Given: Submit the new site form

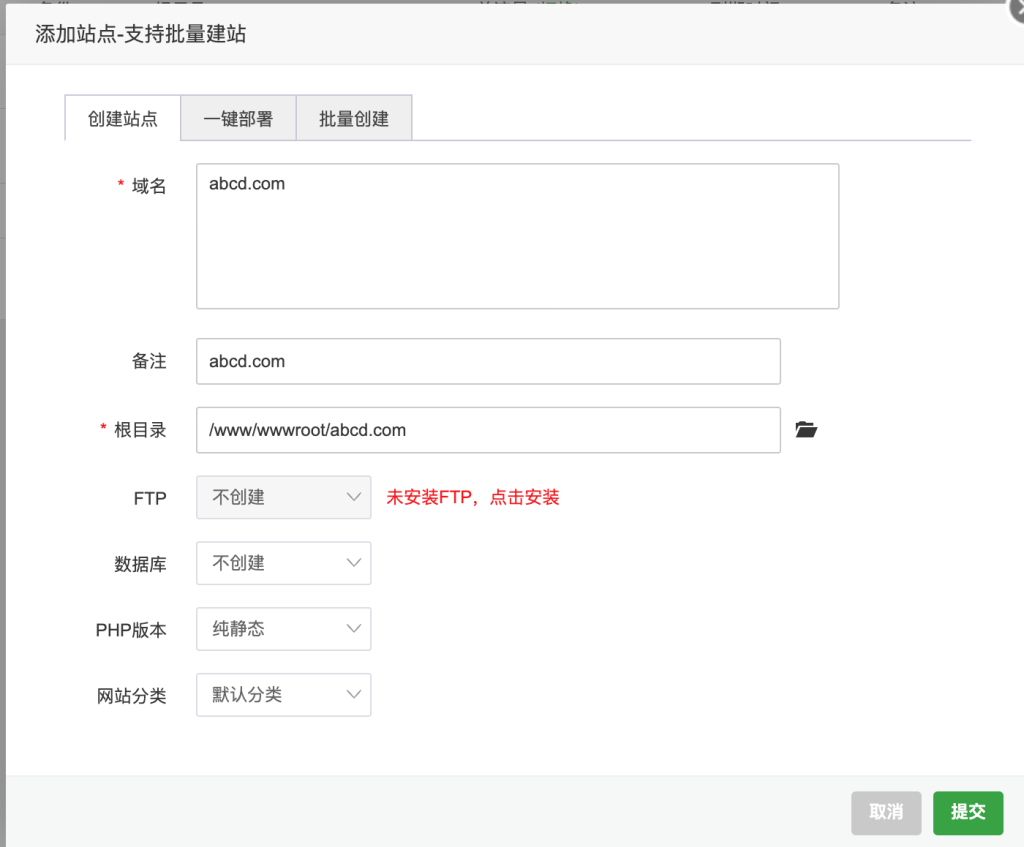Looking at the screenshot, I should click(x=967, y=813).
